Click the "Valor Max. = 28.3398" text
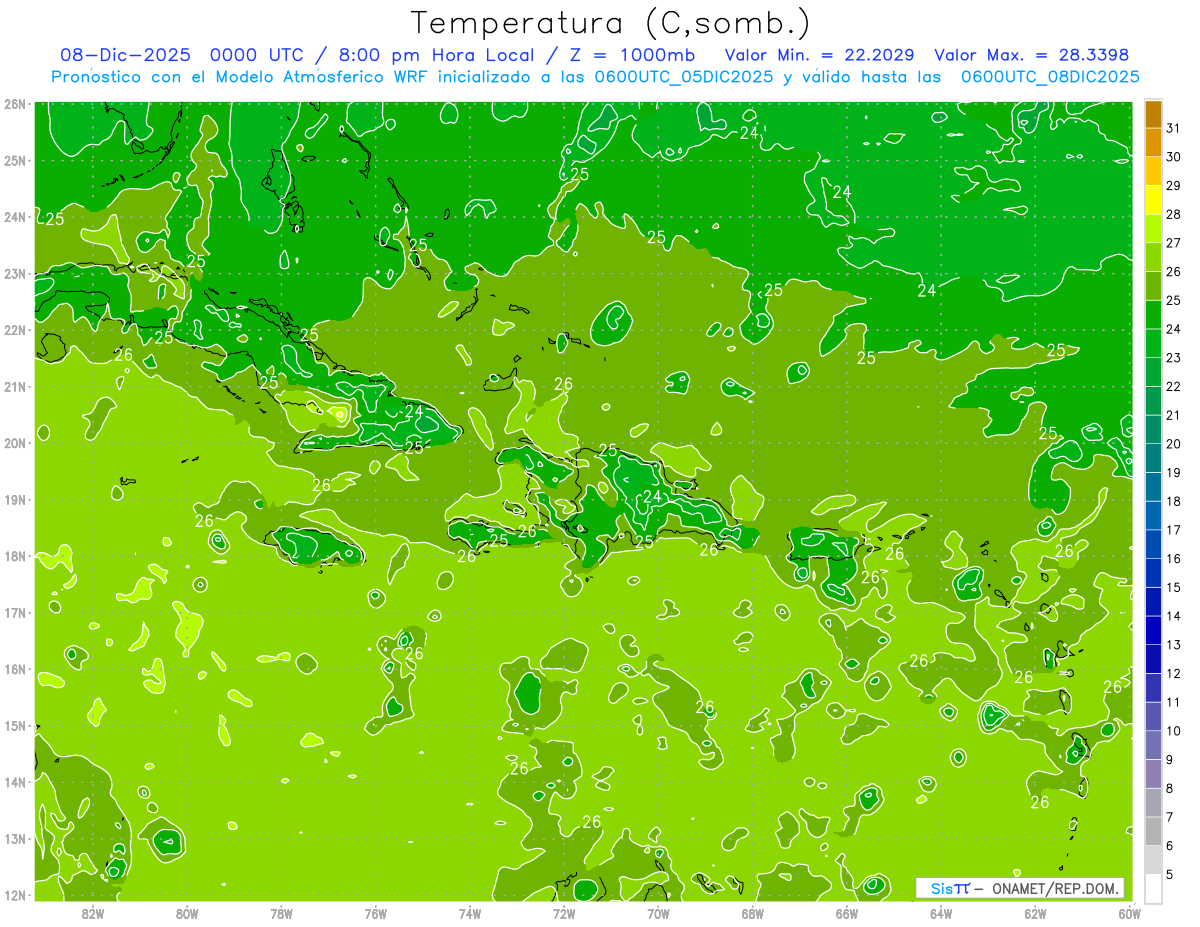Viewport: 1200px width, 927px height. (1031, 55)
